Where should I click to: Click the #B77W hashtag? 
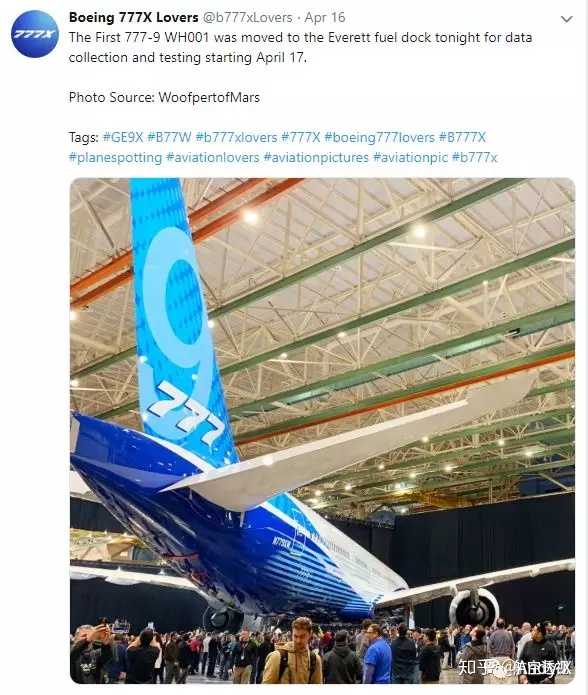pyautogui.click(x=169, y=137)
